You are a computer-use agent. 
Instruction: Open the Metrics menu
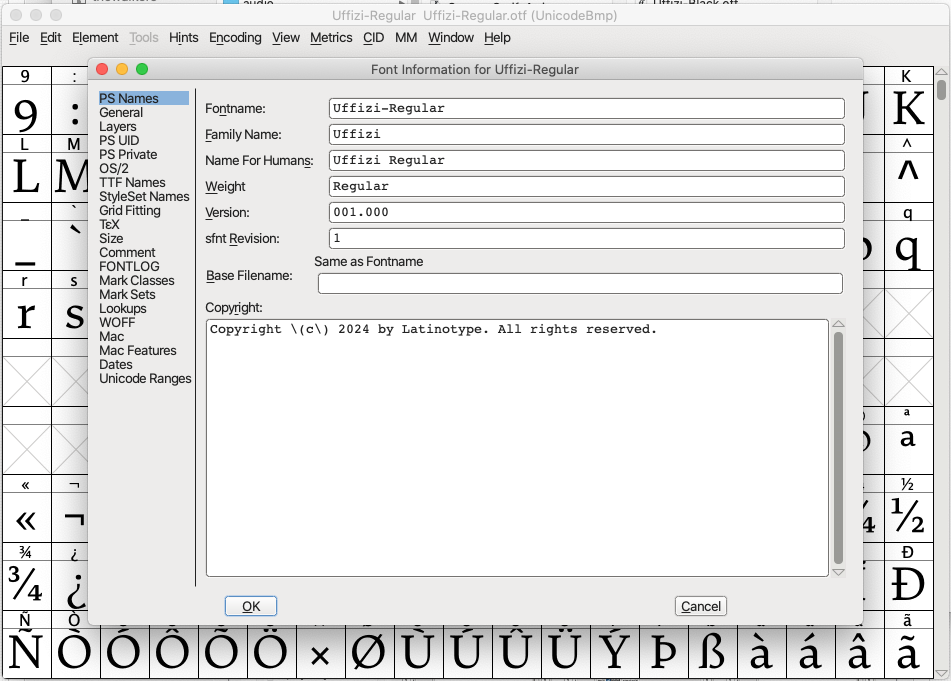331,38
